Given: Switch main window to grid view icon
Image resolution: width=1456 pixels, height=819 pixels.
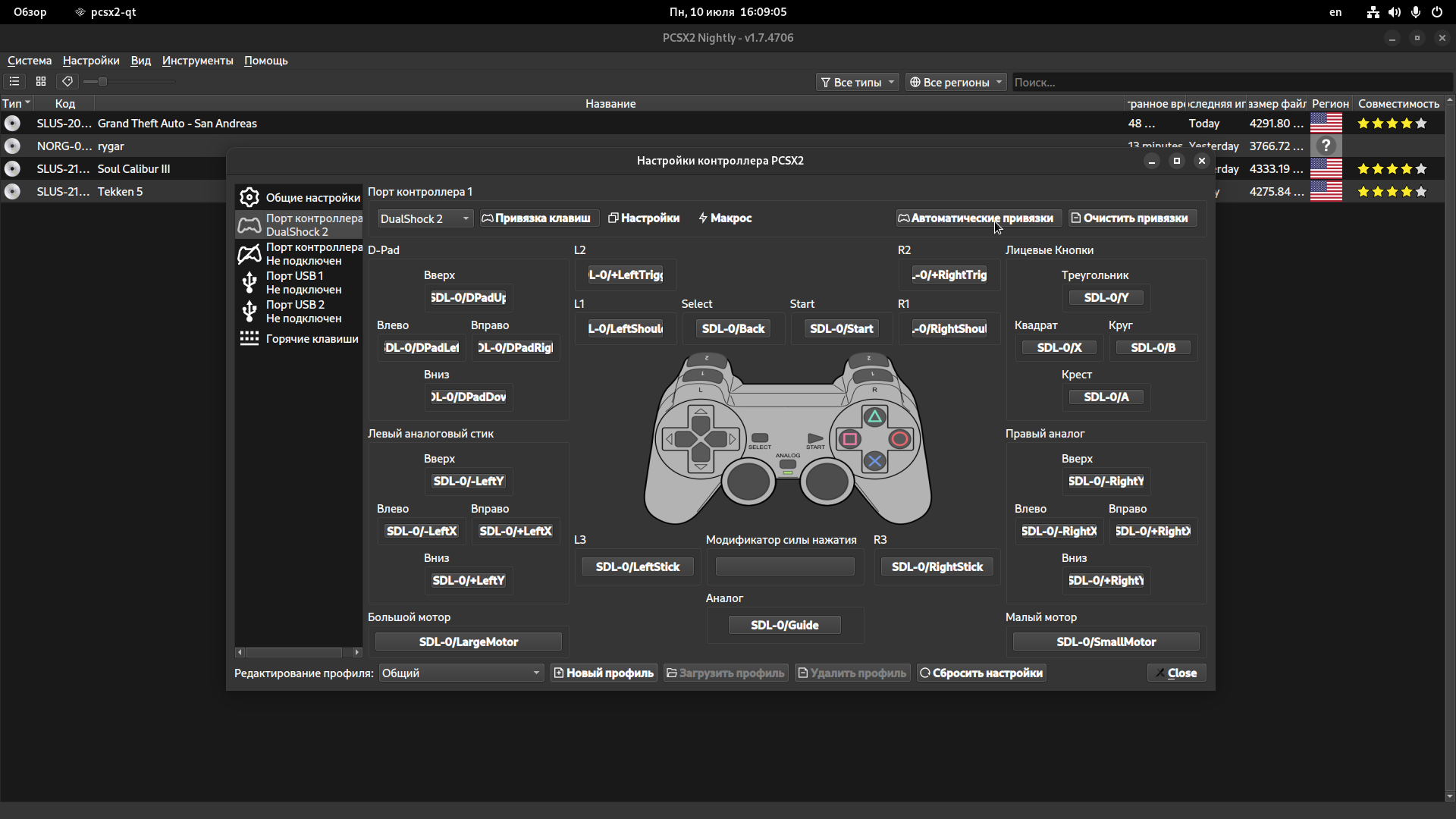Looking at the screenshot, I should [x=41, y=81].
